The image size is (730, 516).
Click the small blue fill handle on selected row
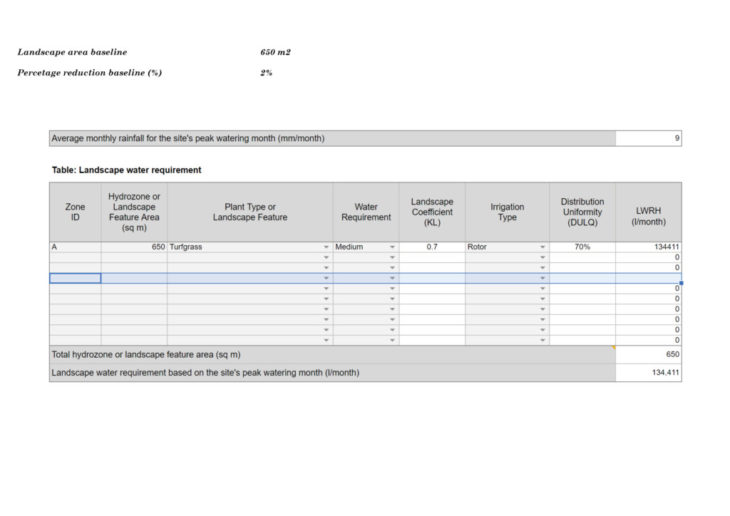point(681,283)
